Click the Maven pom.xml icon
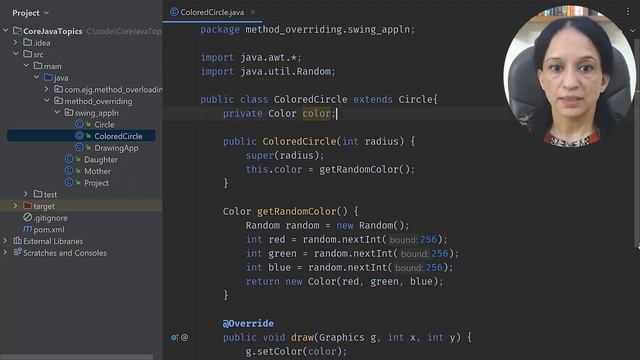This screenshot has height=360, width=640. [27, 229]
